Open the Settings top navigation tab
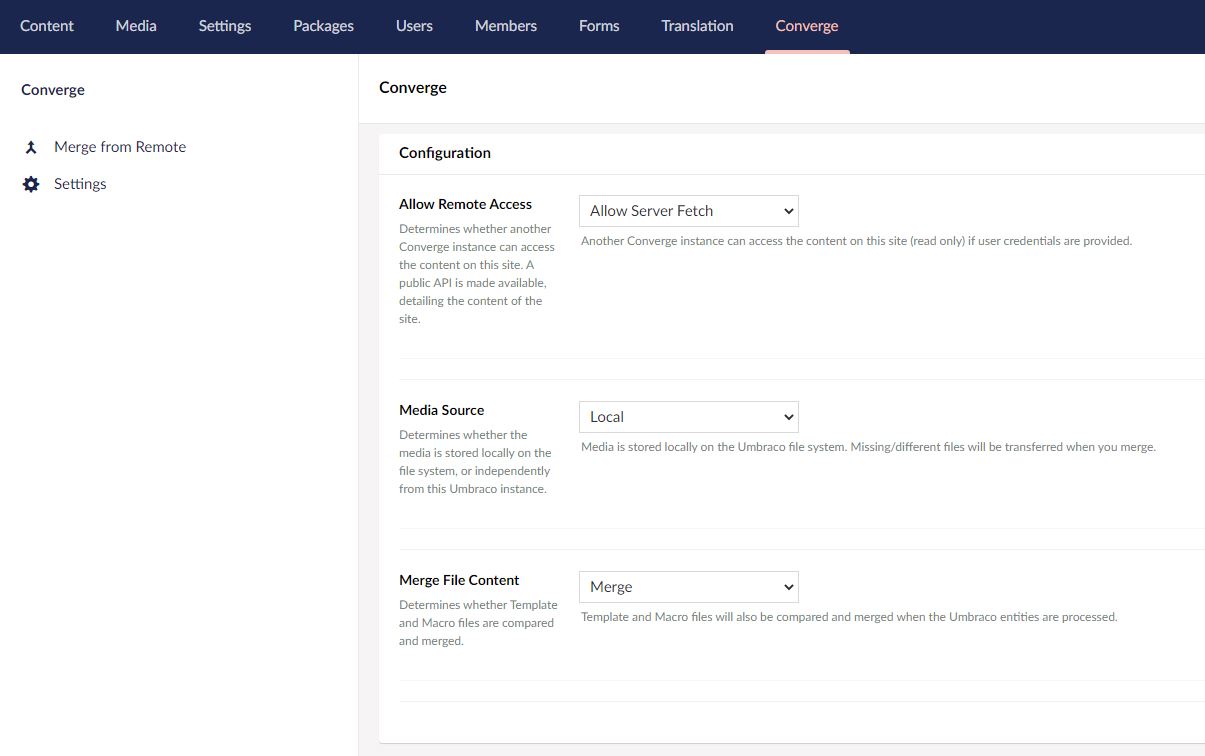Image resolution: width=1205 pixels, height=756 pixels. (225, 26)
